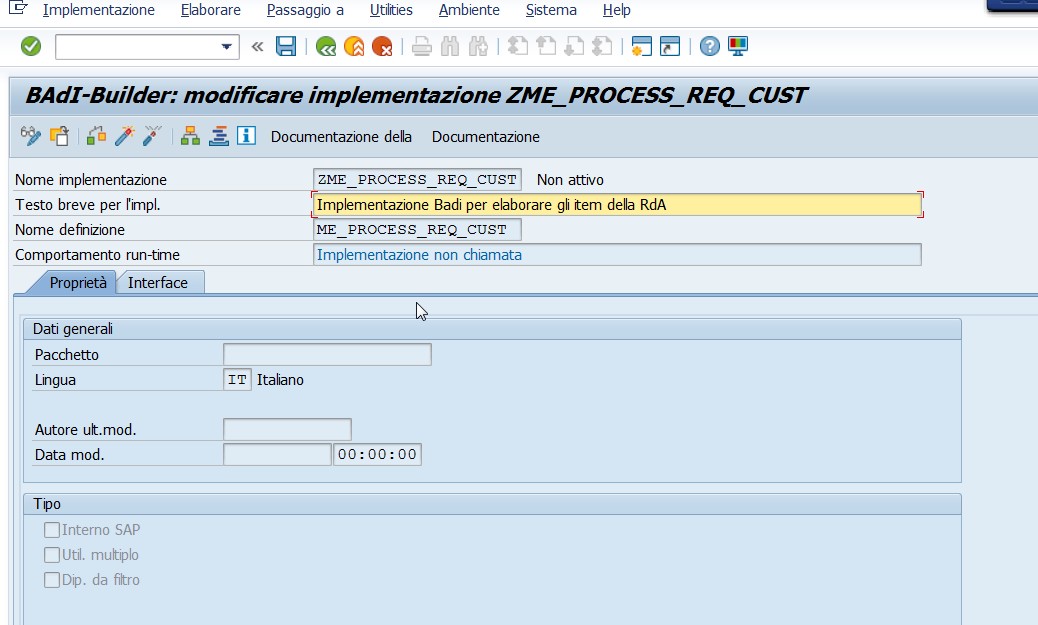Open the Ambiente menu

point(470,10)
